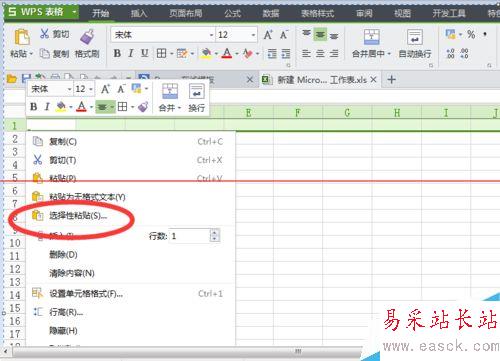This screenshot has height=361, width=500.
Task: Choose 剪切(T) in context menu
Action: click(x=131, y=160)
